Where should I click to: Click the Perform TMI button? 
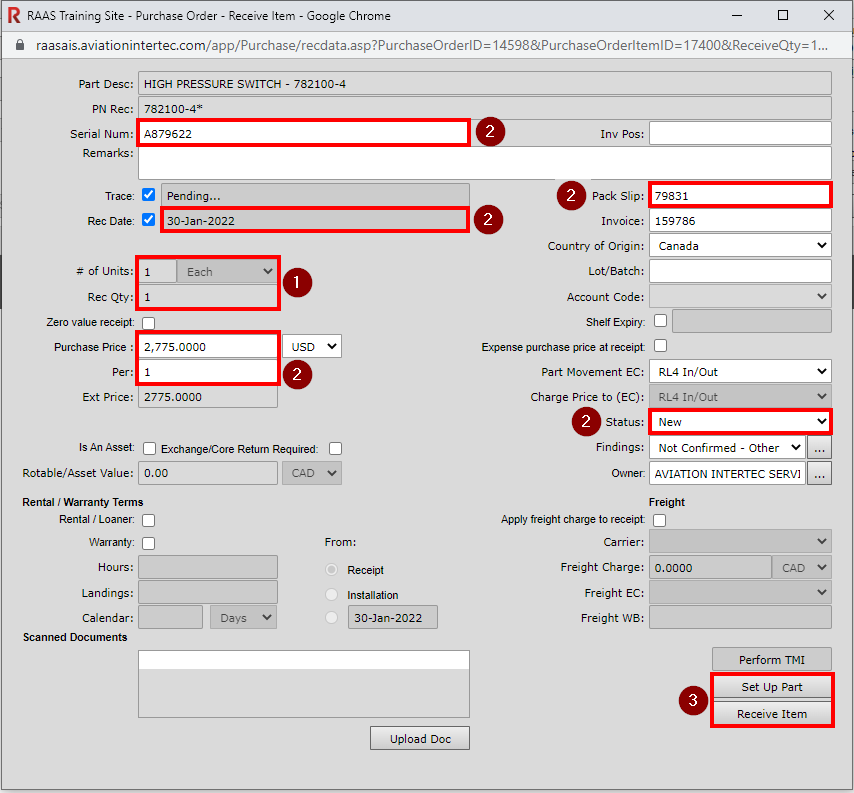point(771,660)
